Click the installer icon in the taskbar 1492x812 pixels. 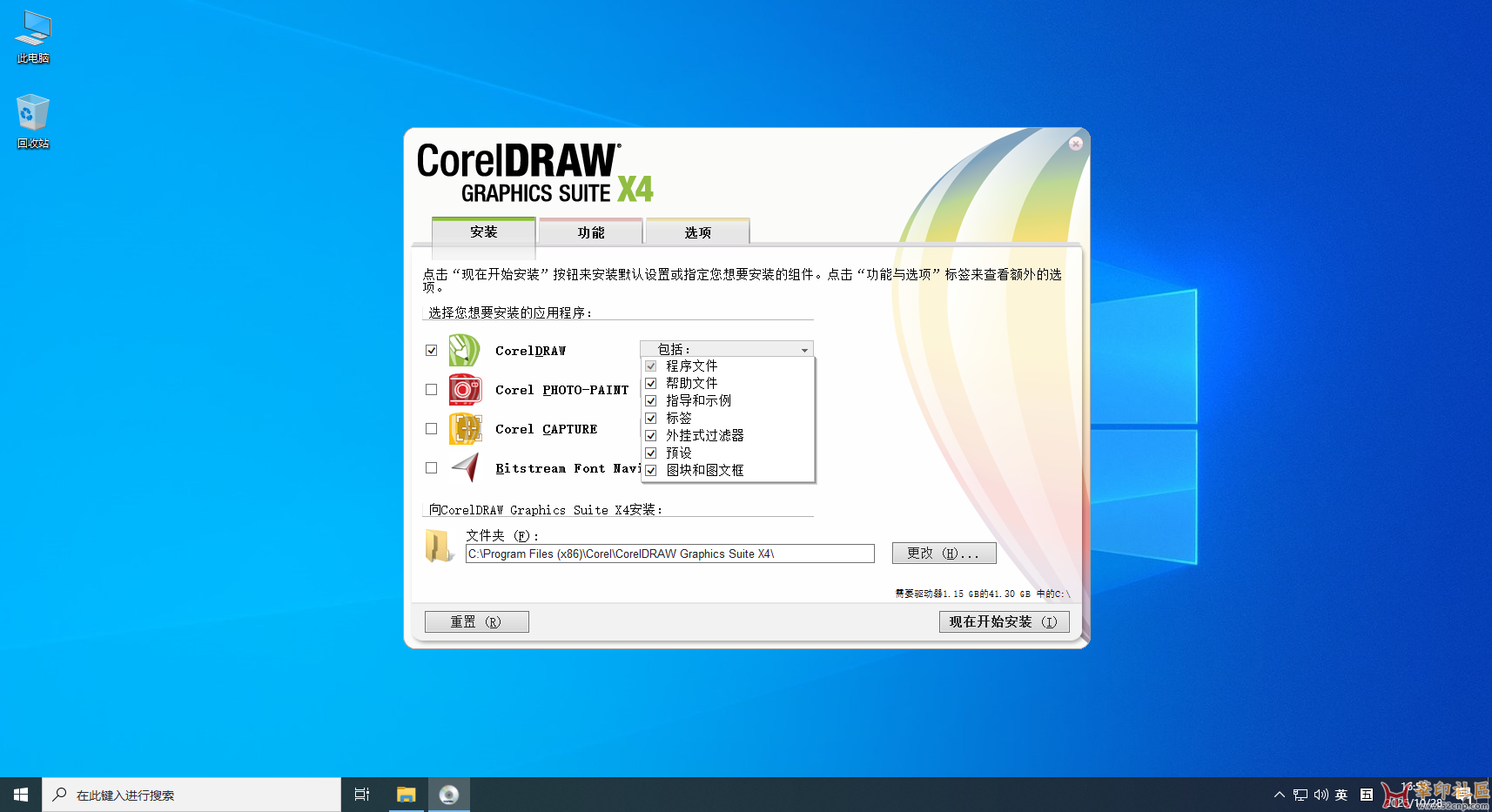449,794
